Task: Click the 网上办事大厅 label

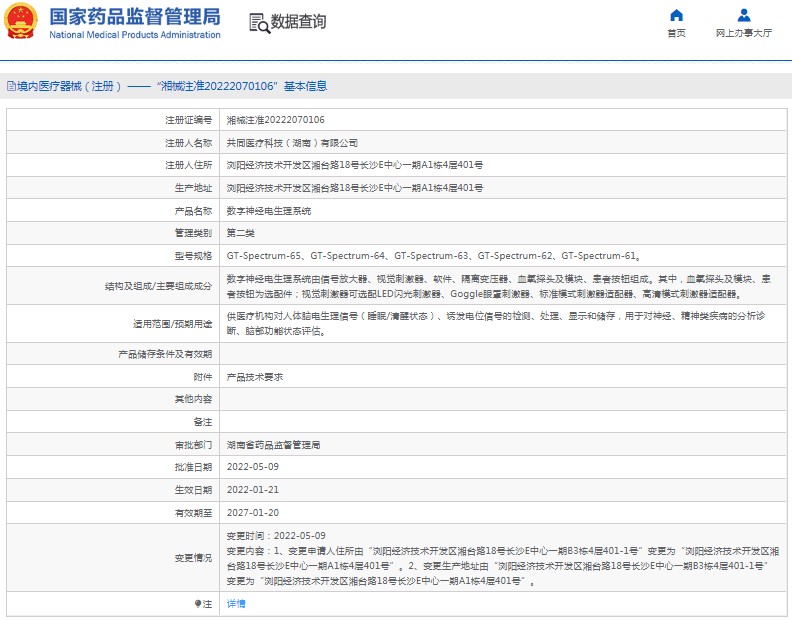Action: pos(744,33)
